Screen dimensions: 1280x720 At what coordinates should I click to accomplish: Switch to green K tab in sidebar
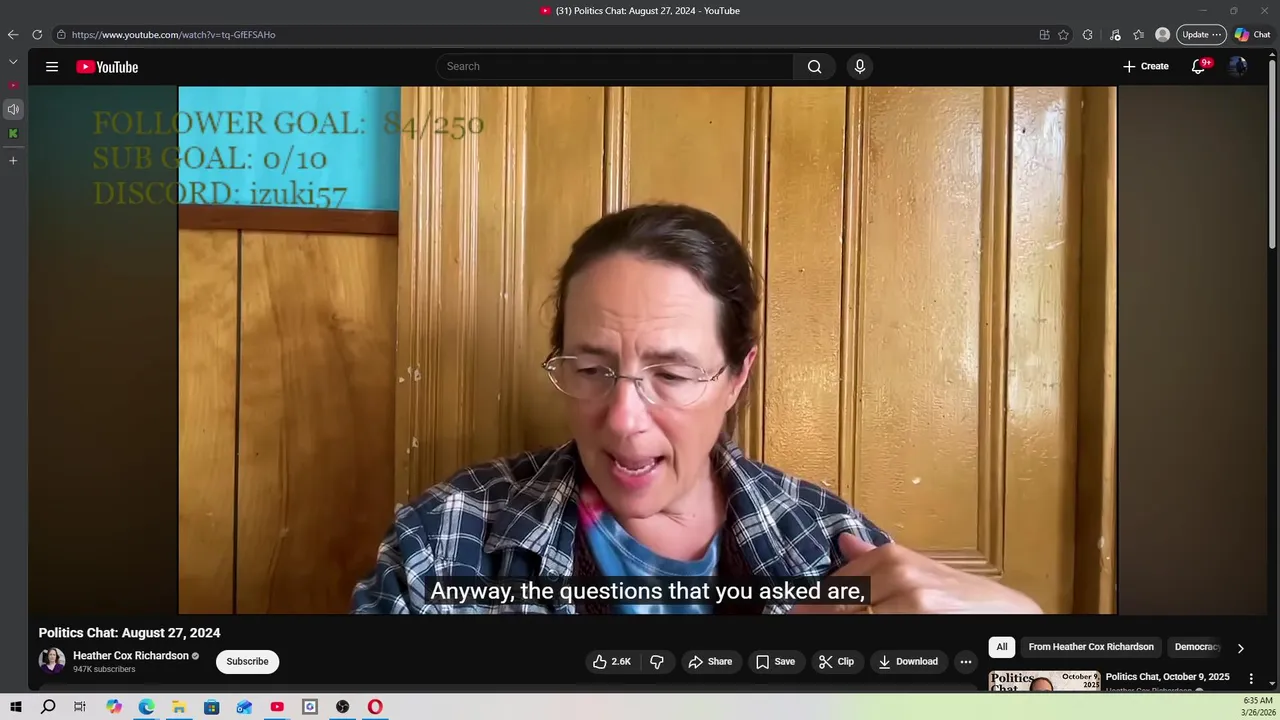tap(13, 133)
